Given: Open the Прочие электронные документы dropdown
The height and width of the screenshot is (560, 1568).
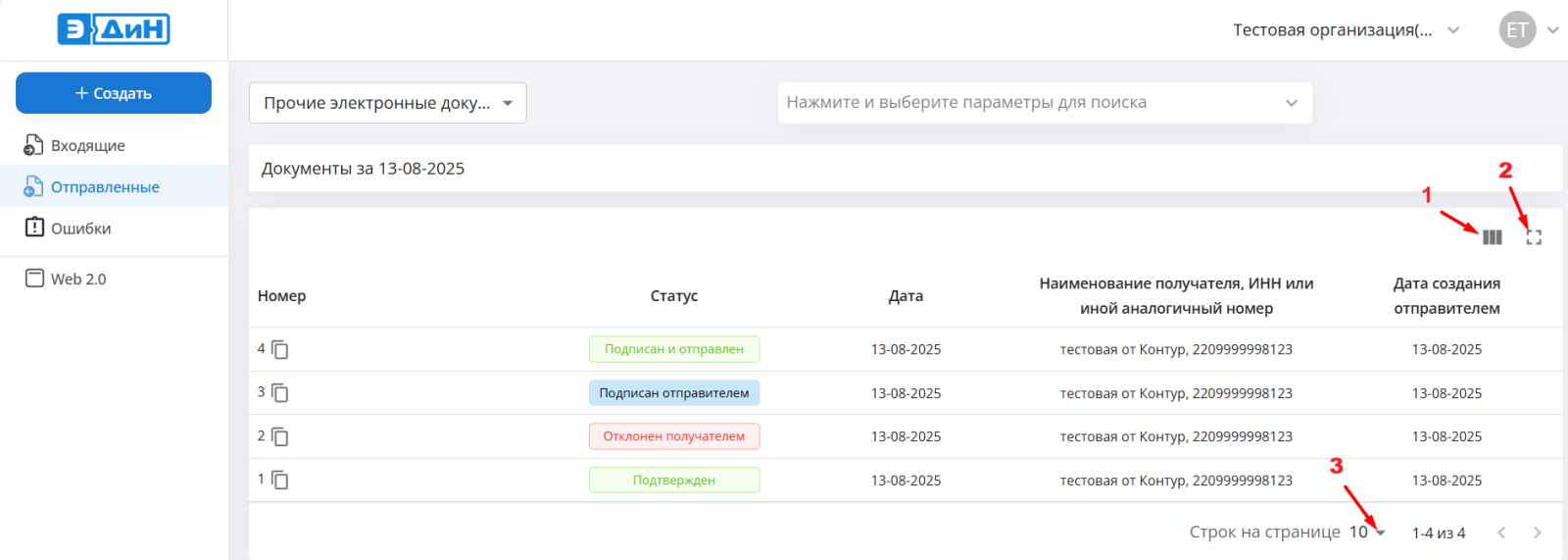Looking at the screenshot, I should (x=388, y=103).
